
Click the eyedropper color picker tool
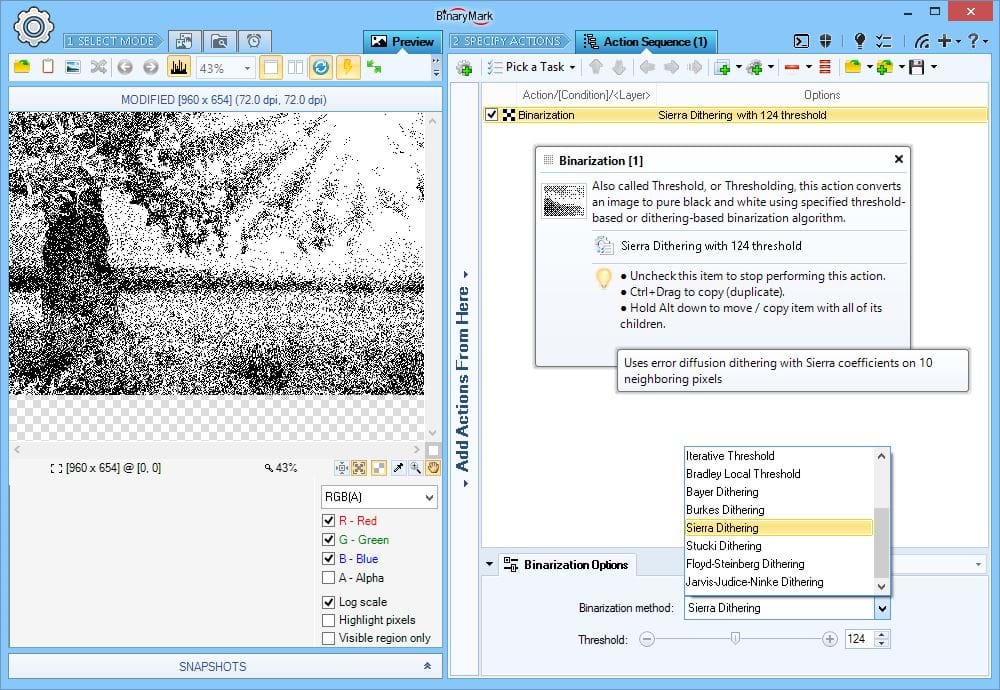(398, 468)
